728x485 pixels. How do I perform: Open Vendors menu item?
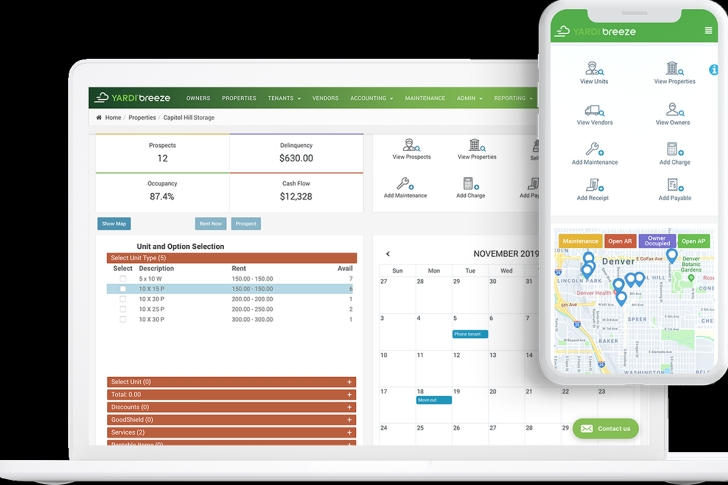pyautogui.click(x=325, y=98)
